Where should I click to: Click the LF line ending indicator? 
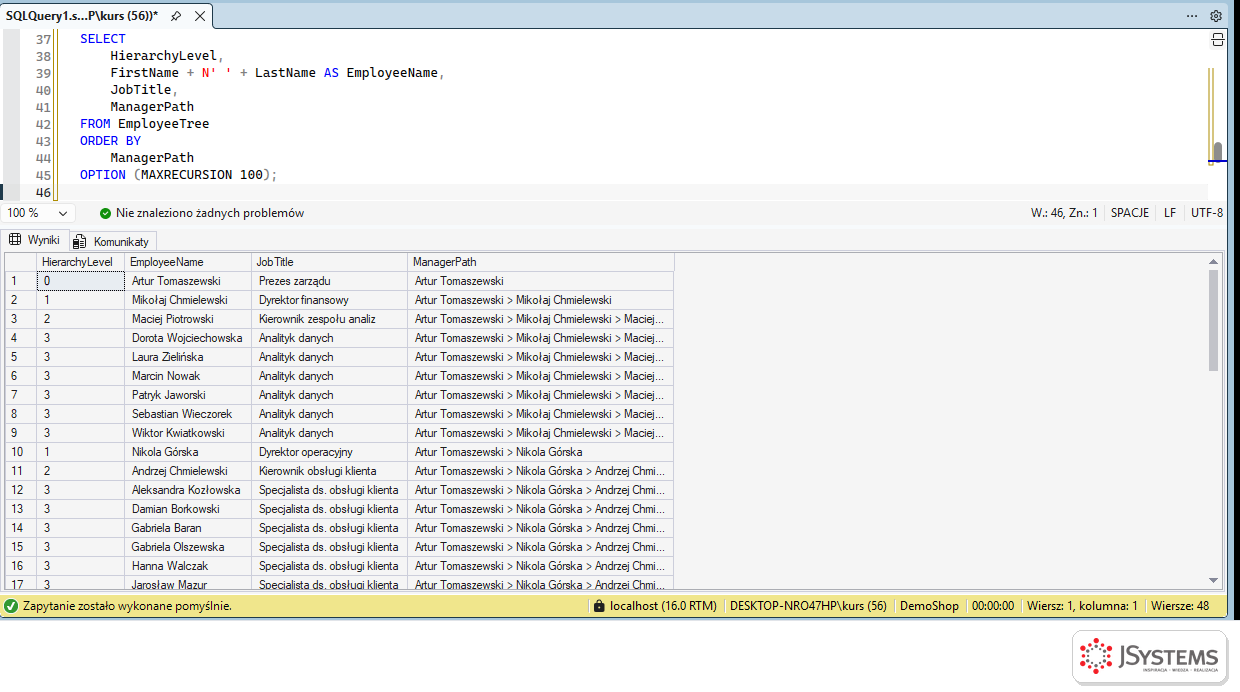1170,213
